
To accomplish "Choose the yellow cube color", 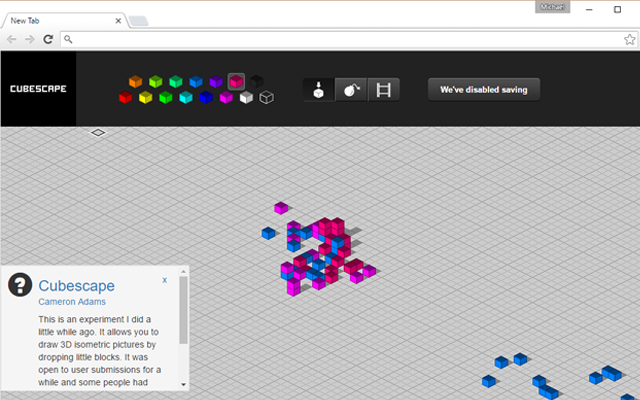I will click(x=145, y=98).
